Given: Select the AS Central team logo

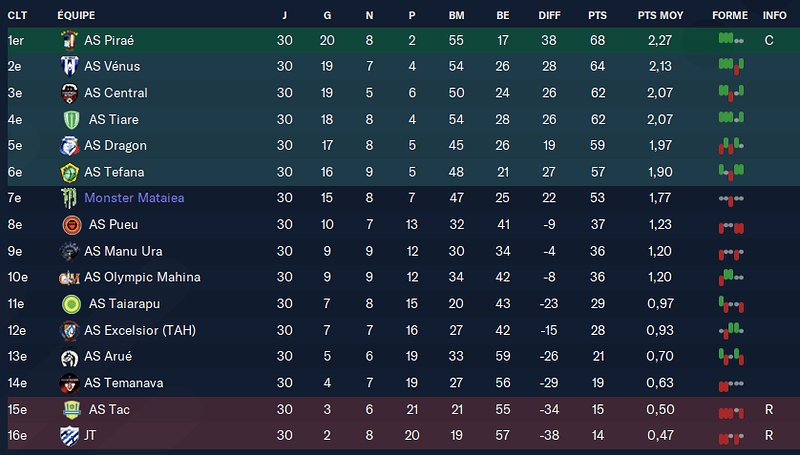Looking at the screenshot, I should (69, 93).
